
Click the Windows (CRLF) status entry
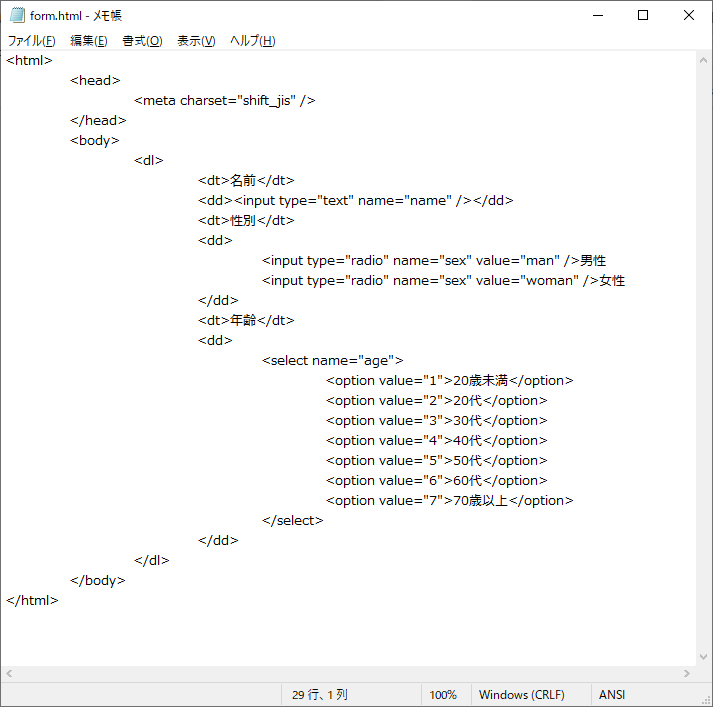pos(522,695)
